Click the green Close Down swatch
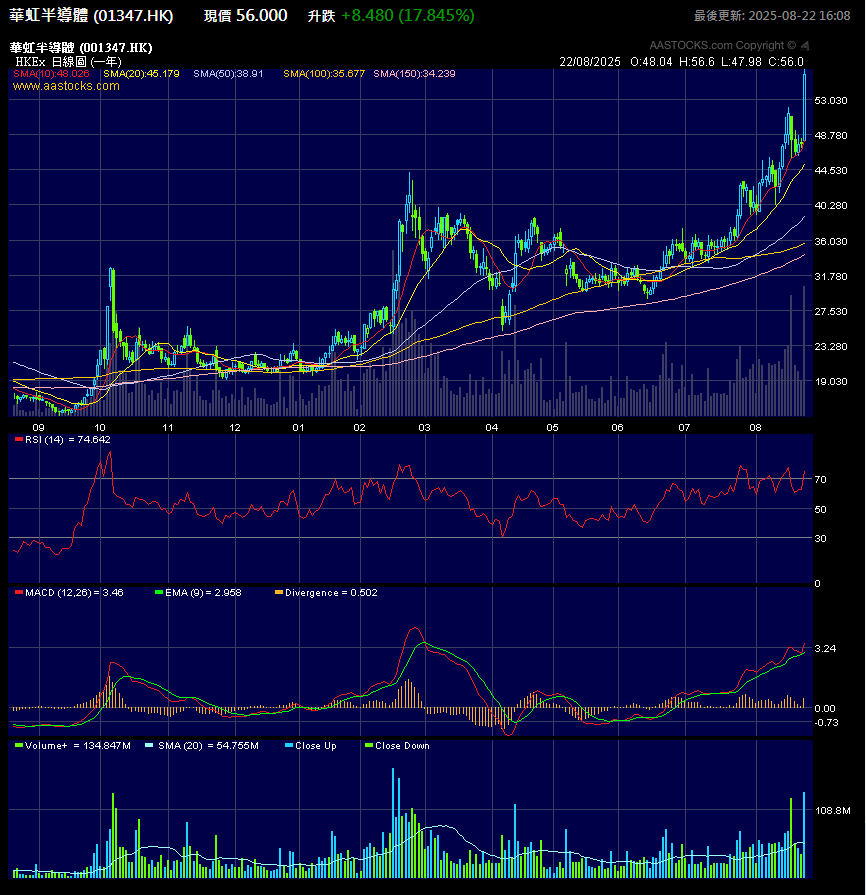The width and height of the screenshot is (866, 895). 369,745
